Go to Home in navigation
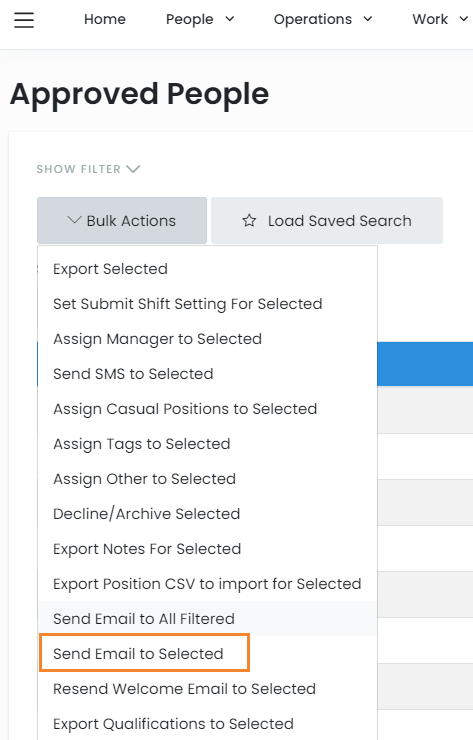This screenshot has height=740, width=473. tap(105, 19)
